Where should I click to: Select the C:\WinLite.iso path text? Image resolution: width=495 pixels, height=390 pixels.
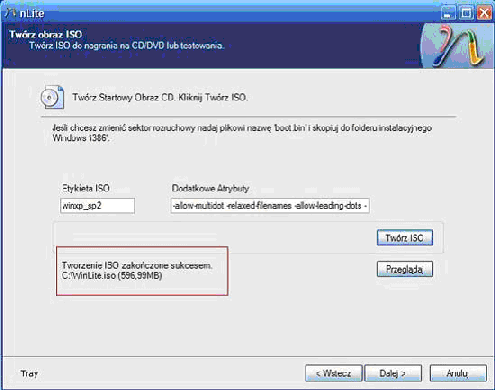pos(112,276)
